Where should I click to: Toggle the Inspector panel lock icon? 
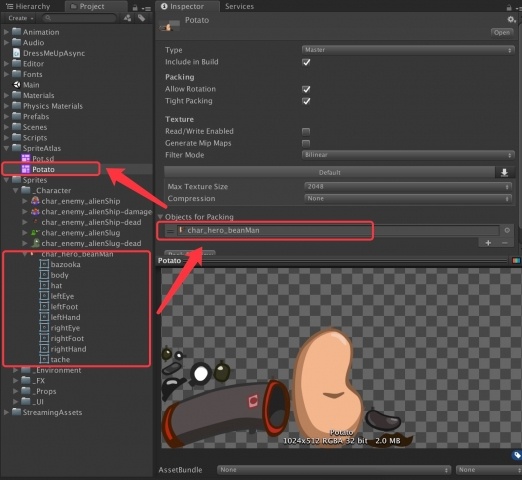click(509, 7)
